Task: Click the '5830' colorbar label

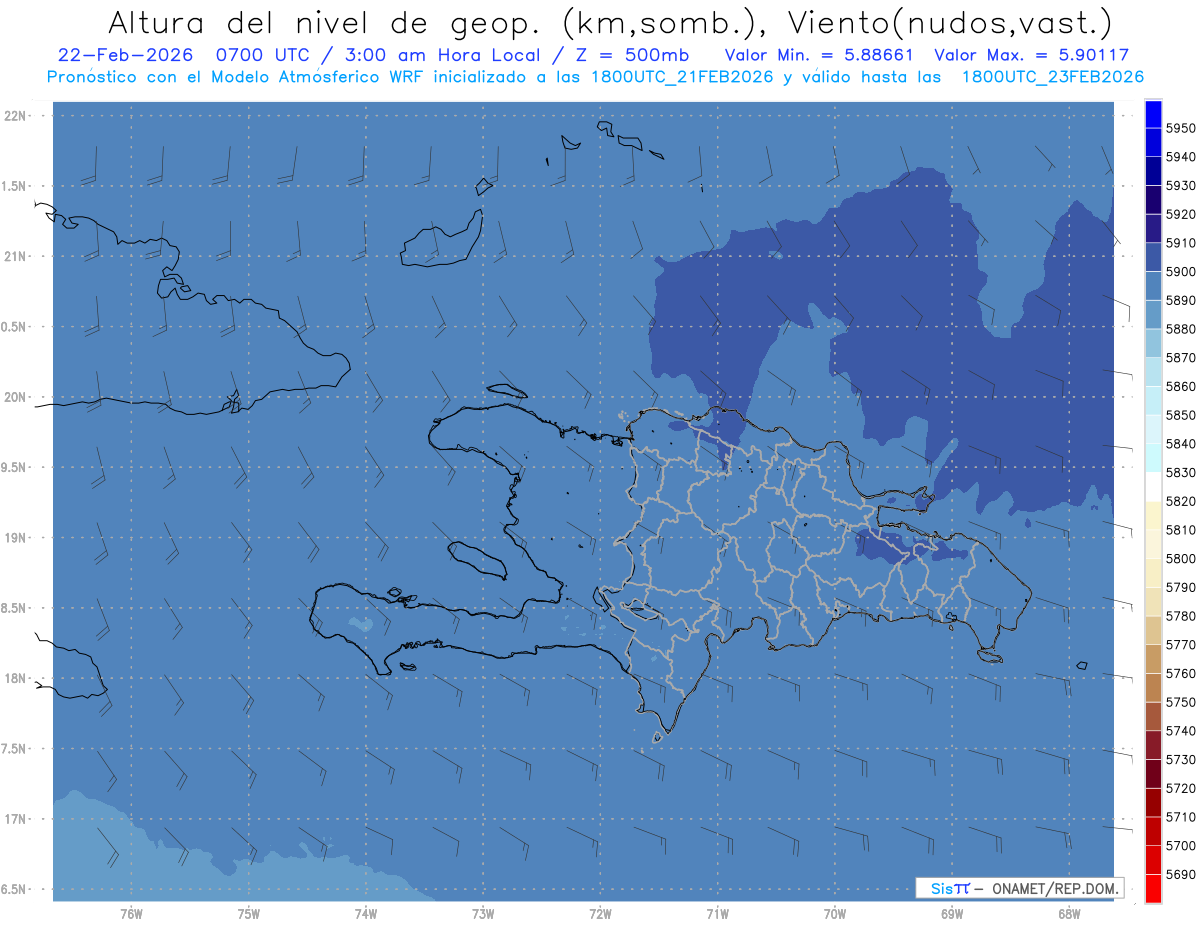Action: tap(1180, 472)
